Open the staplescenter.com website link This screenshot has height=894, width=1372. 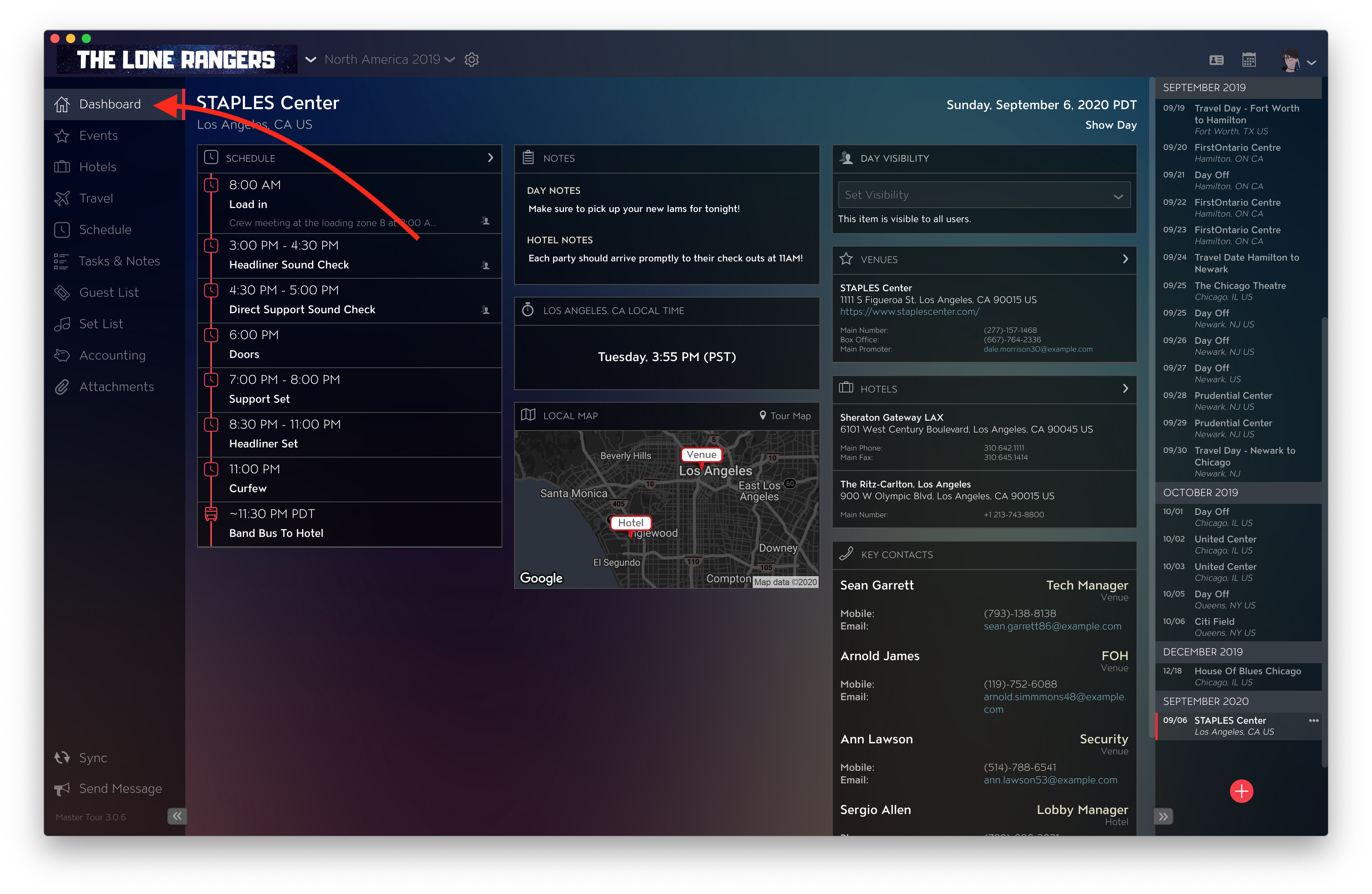pyautogui.click(x=909, y=312)
